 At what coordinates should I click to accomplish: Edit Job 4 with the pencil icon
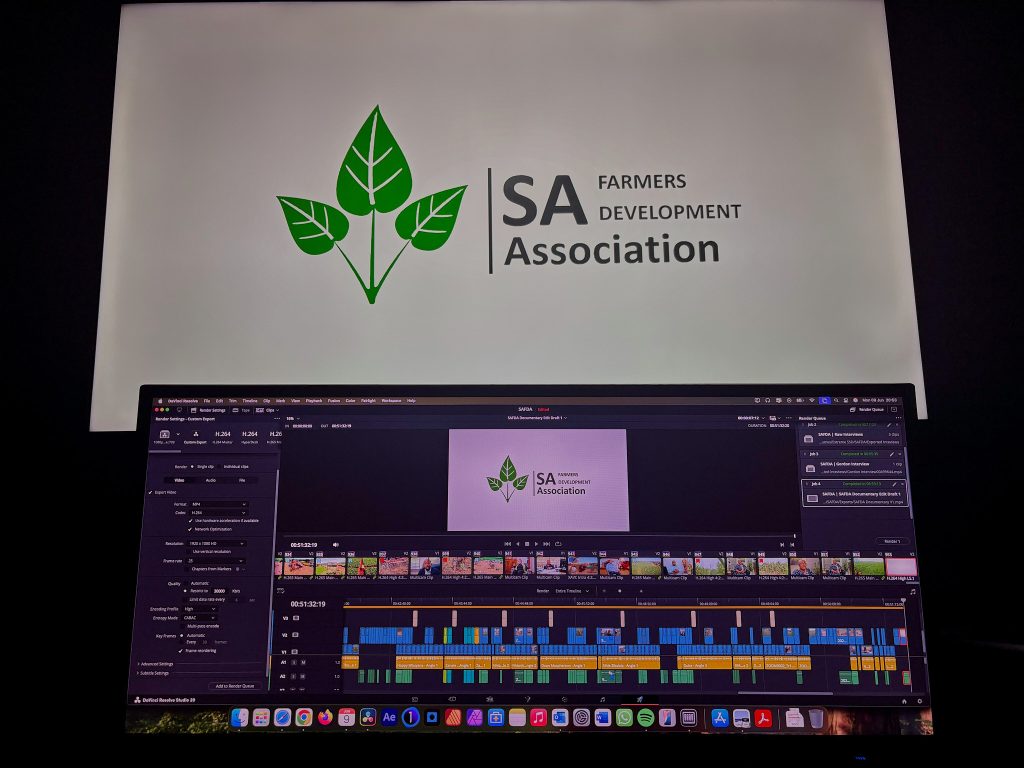click(892, 483)
